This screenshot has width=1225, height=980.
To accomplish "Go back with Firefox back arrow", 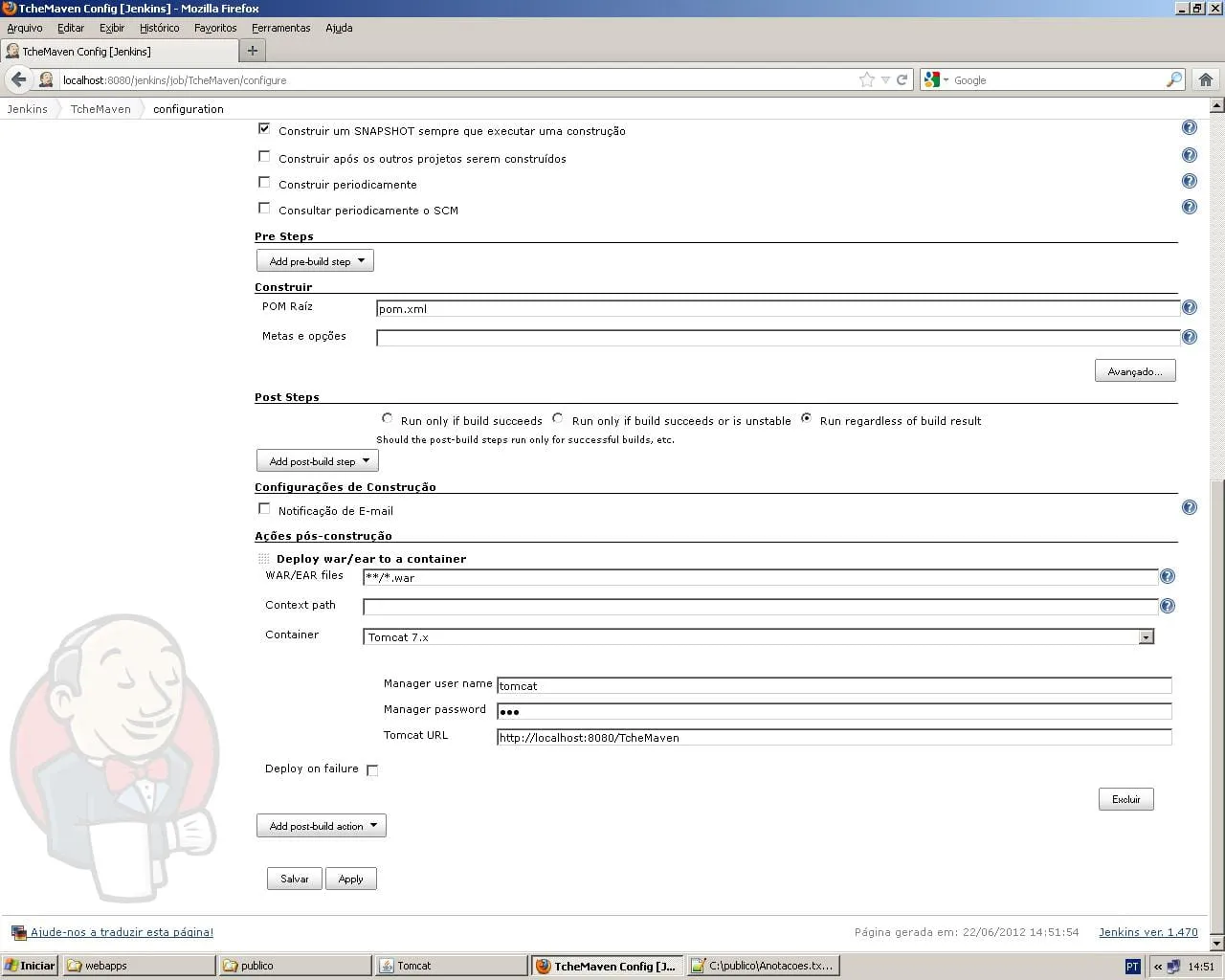I will coord(18,79).
